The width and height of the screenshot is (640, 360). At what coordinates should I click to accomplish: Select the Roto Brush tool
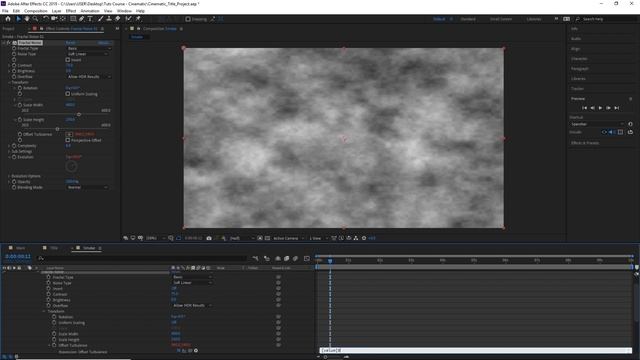click(x=129, y=19)
